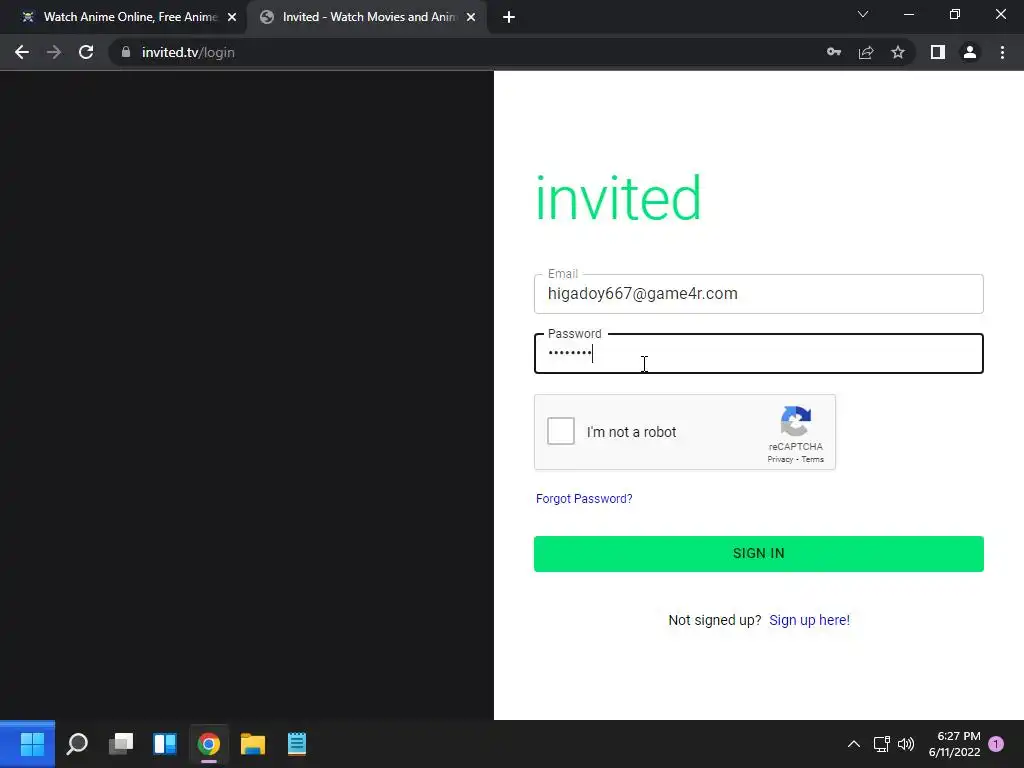Open File Explorer from the taskbar

[253, 744]
